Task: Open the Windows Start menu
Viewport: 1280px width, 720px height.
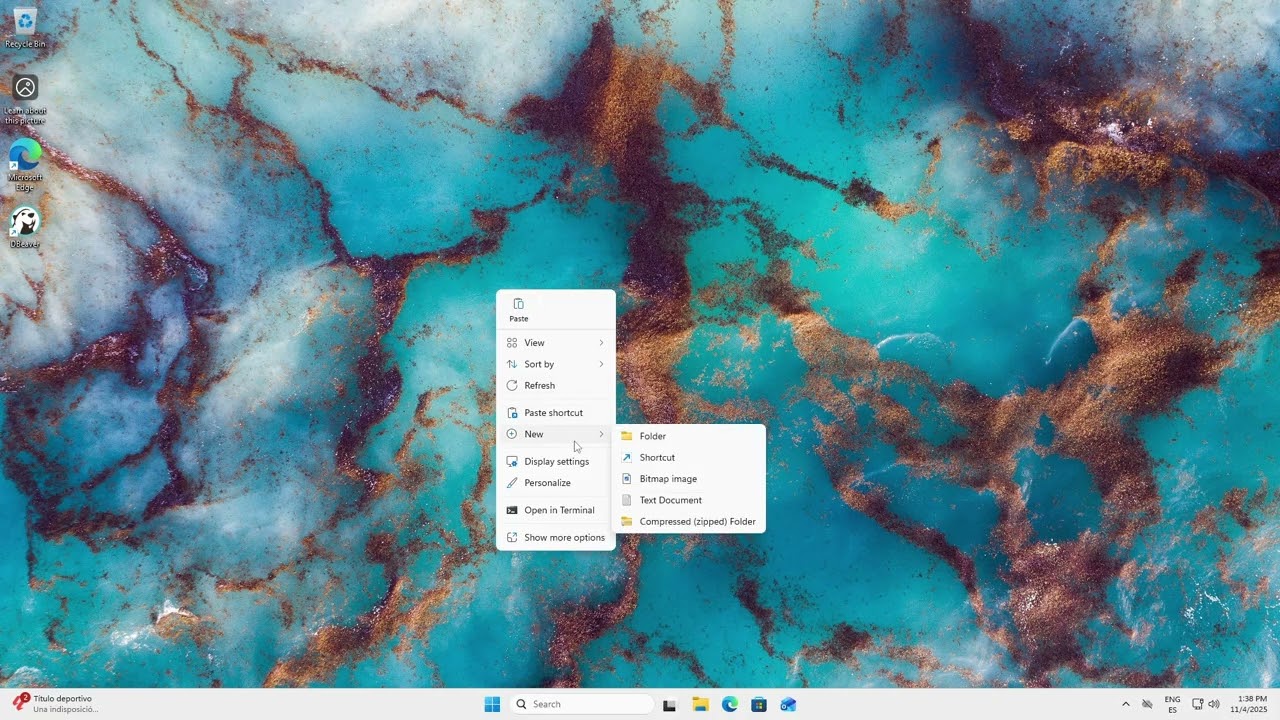Action: point(492,704)
